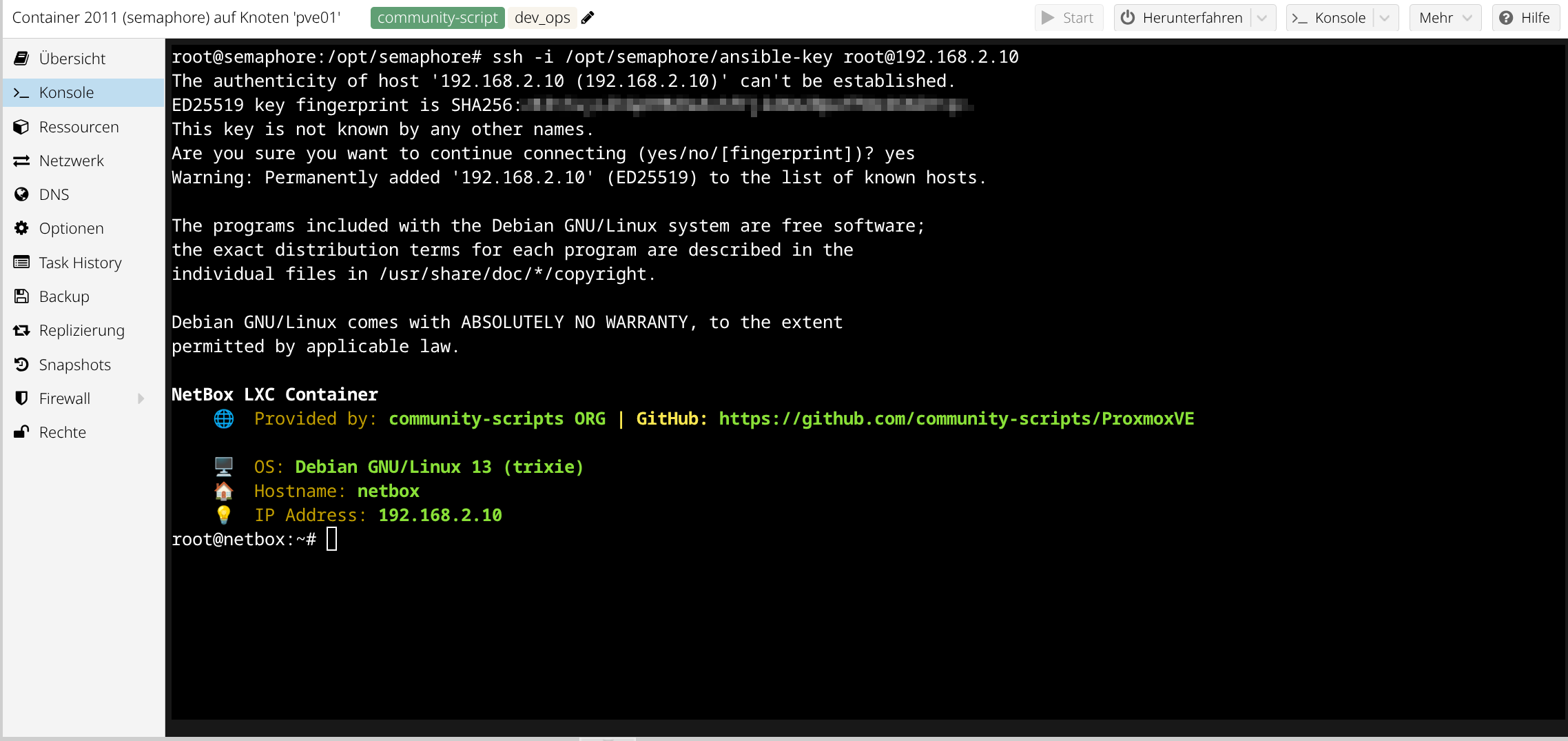Open the Replizierung retweet icon

pos(21,330)
